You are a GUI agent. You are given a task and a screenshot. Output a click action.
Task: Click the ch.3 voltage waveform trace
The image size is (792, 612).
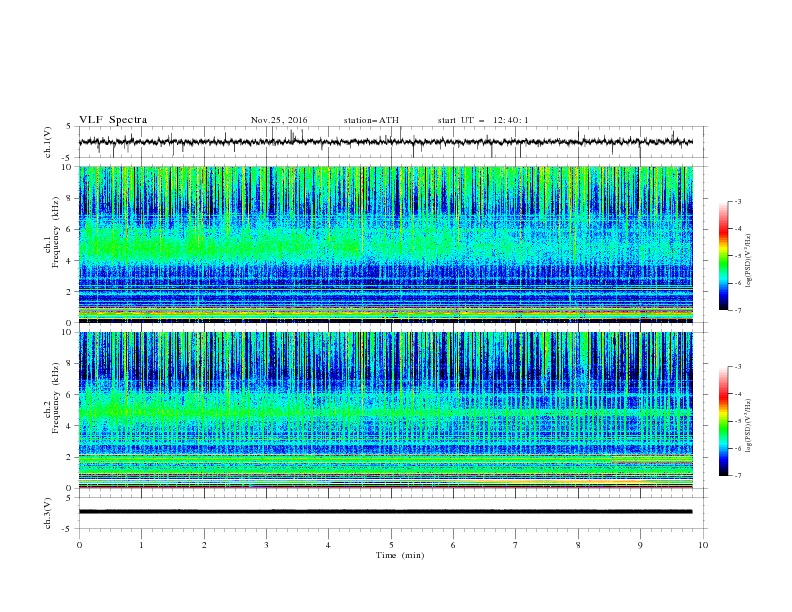(x=386, y=512)
